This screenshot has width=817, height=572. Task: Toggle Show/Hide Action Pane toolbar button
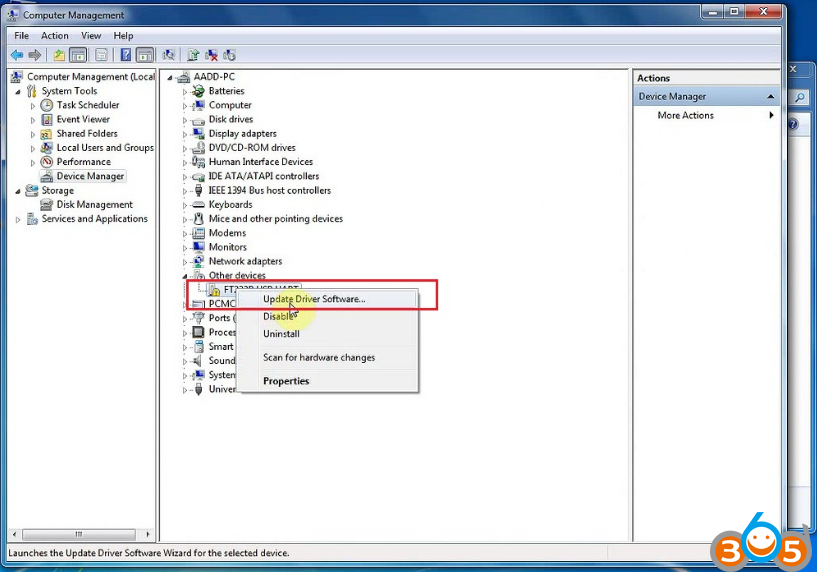144,55
